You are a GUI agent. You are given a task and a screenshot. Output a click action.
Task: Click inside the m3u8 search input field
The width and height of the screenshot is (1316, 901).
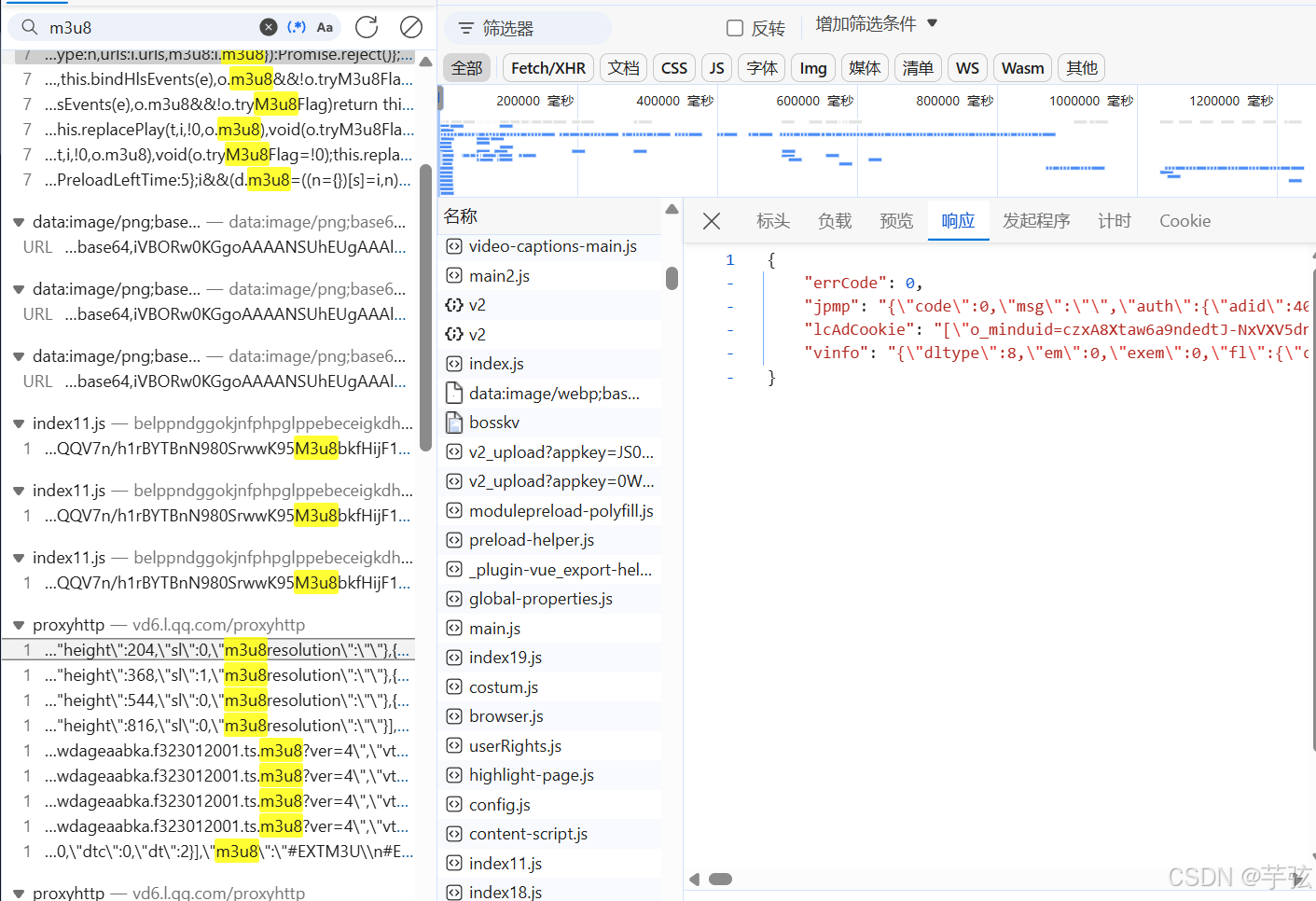[140, 27]
